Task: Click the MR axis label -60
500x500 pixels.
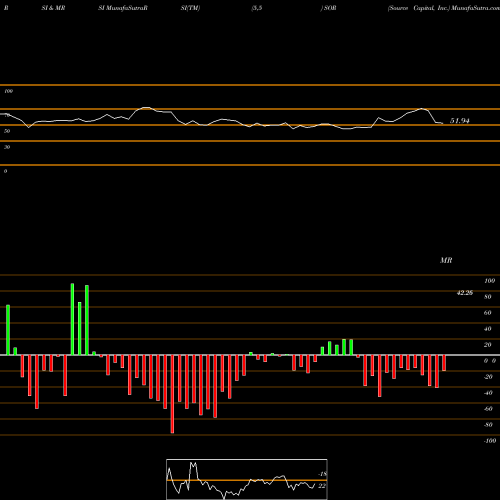Action: pos(488,409)
